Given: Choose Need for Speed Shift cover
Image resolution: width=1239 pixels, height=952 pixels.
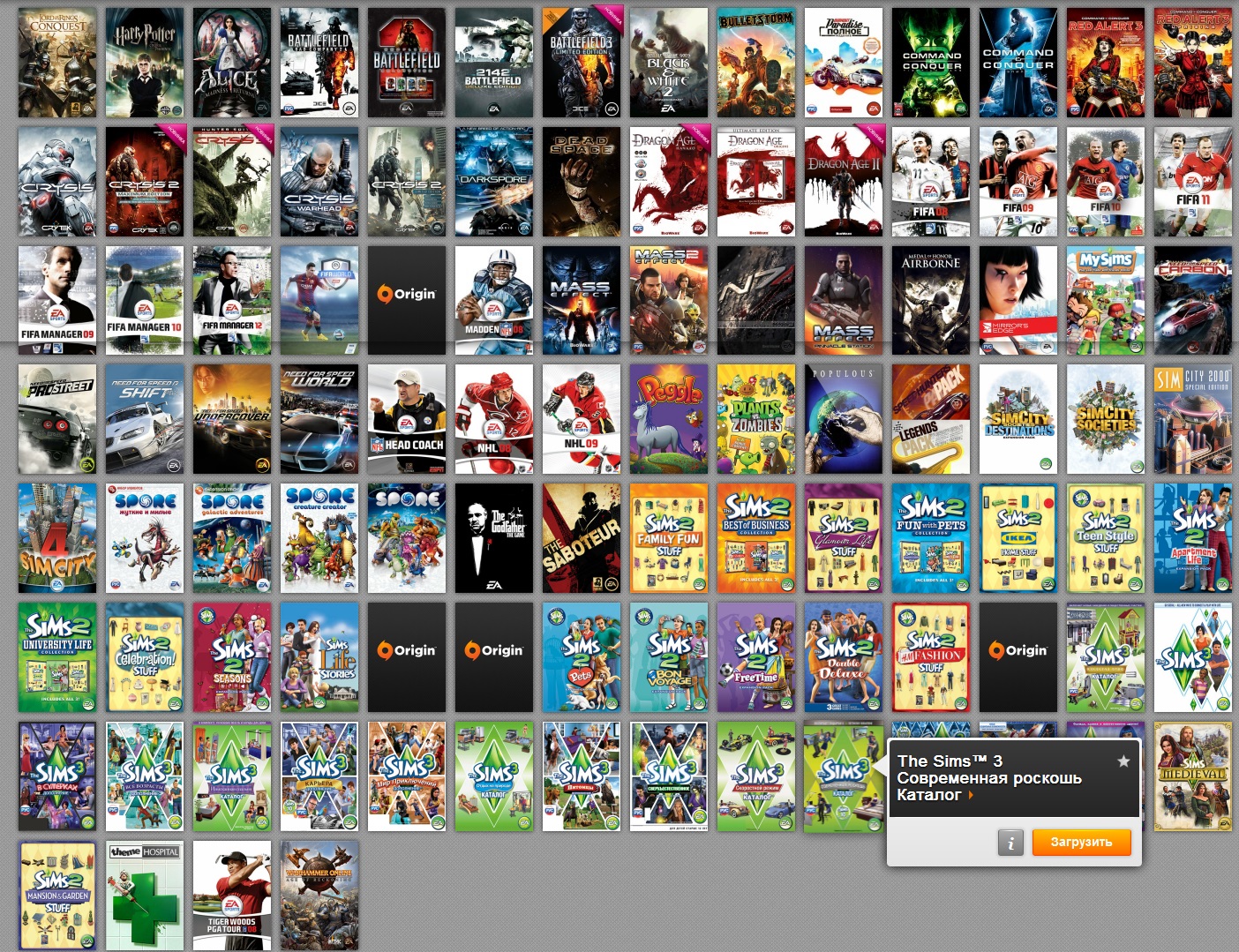Looking at the screenshot, I should [x=145, y=419].
